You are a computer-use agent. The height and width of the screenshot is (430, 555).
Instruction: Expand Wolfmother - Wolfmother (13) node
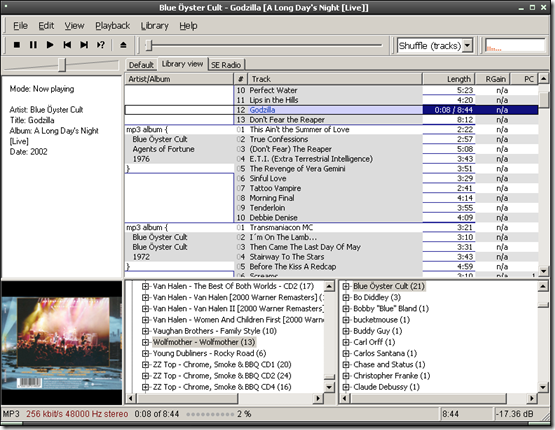pos(145,342)
